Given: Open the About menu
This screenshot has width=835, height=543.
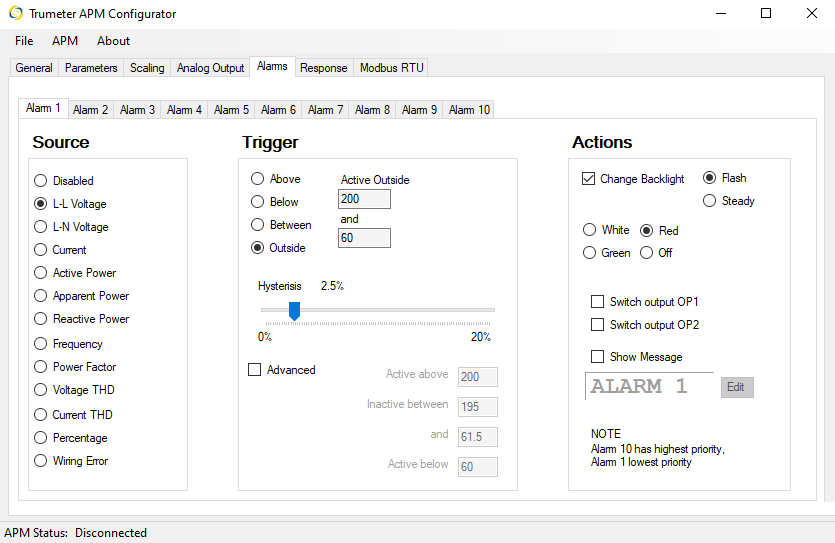Looking at the screenshot, I should click(113, 41).
